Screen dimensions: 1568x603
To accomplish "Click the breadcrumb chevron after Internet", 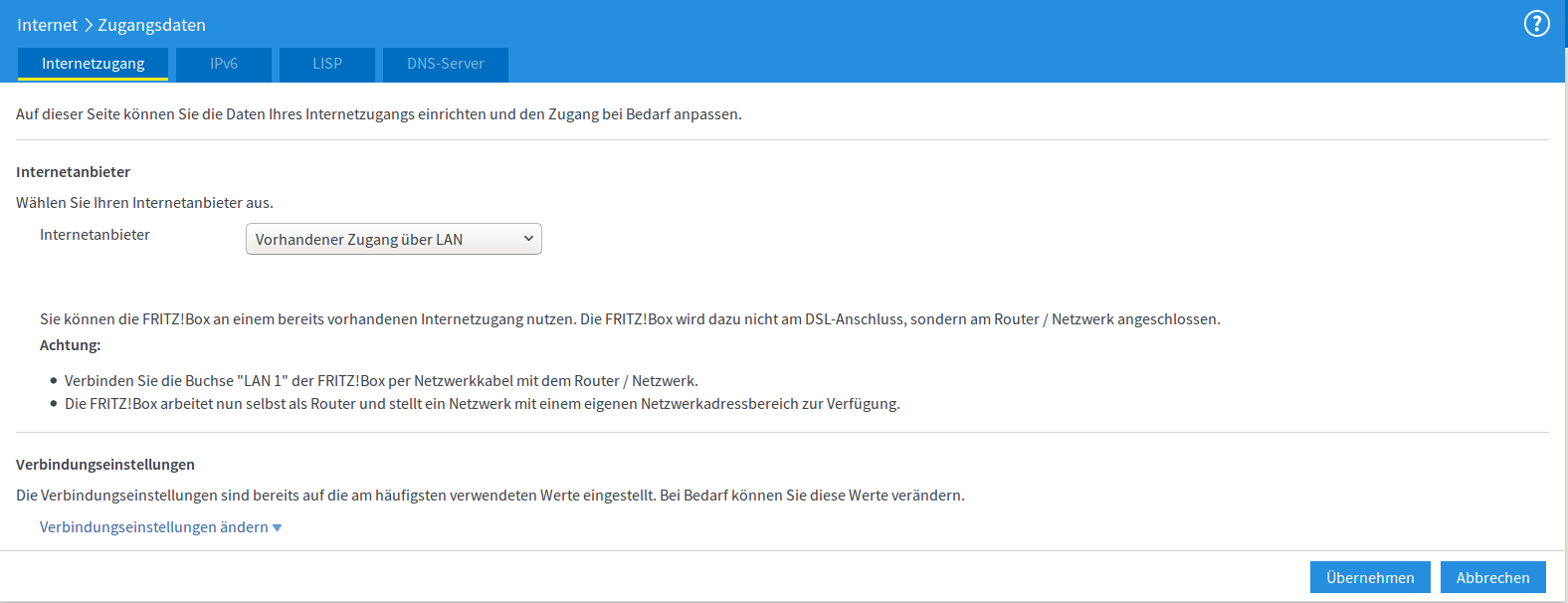I will click(88, 25).
